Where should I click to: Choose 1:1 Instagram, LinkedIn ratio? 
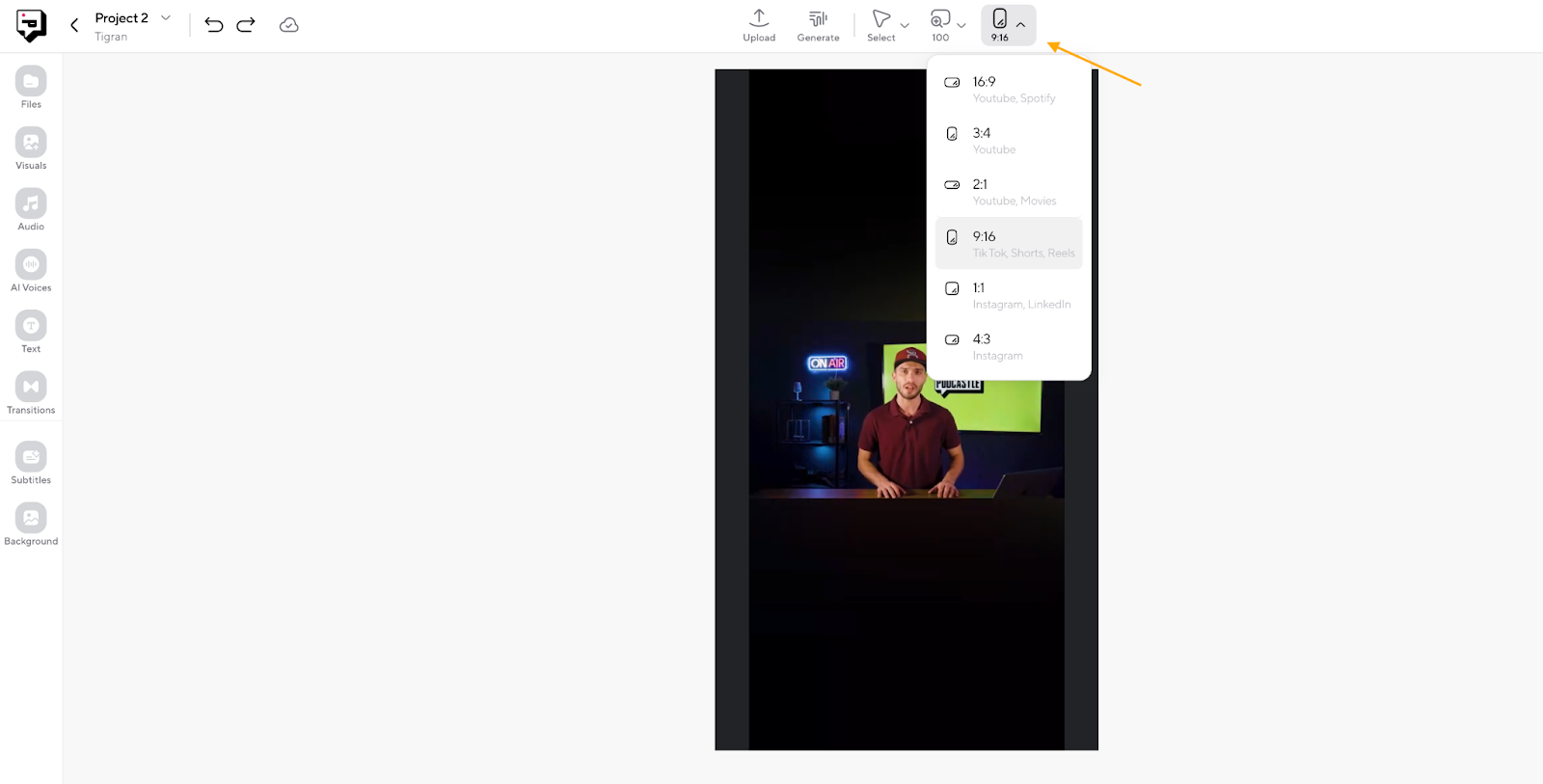(x=1009, y=295)
